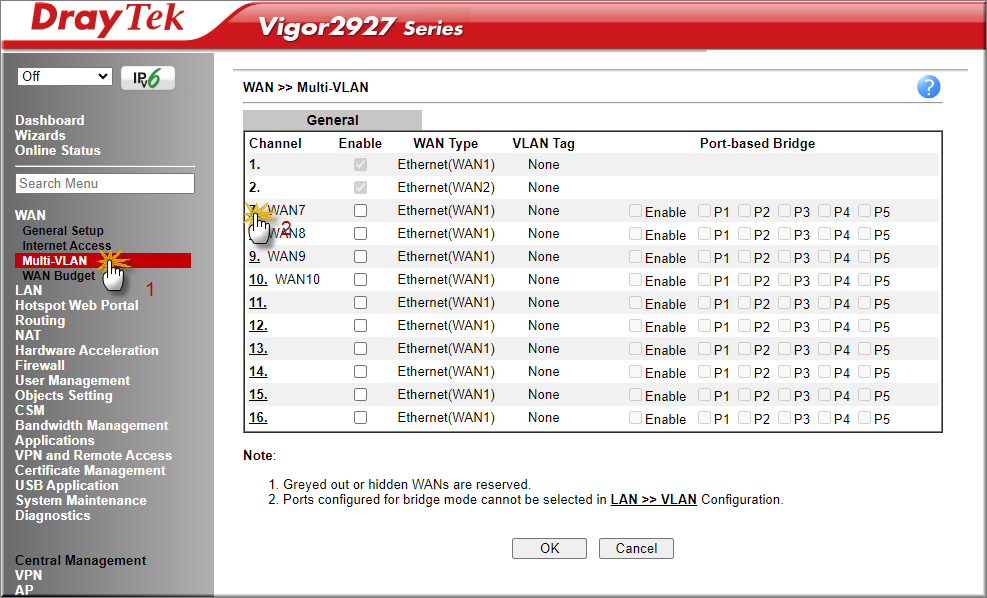Viewport: 987px width, 598px height.
Task: Click the Cancel button
Action: click(636, 548)
